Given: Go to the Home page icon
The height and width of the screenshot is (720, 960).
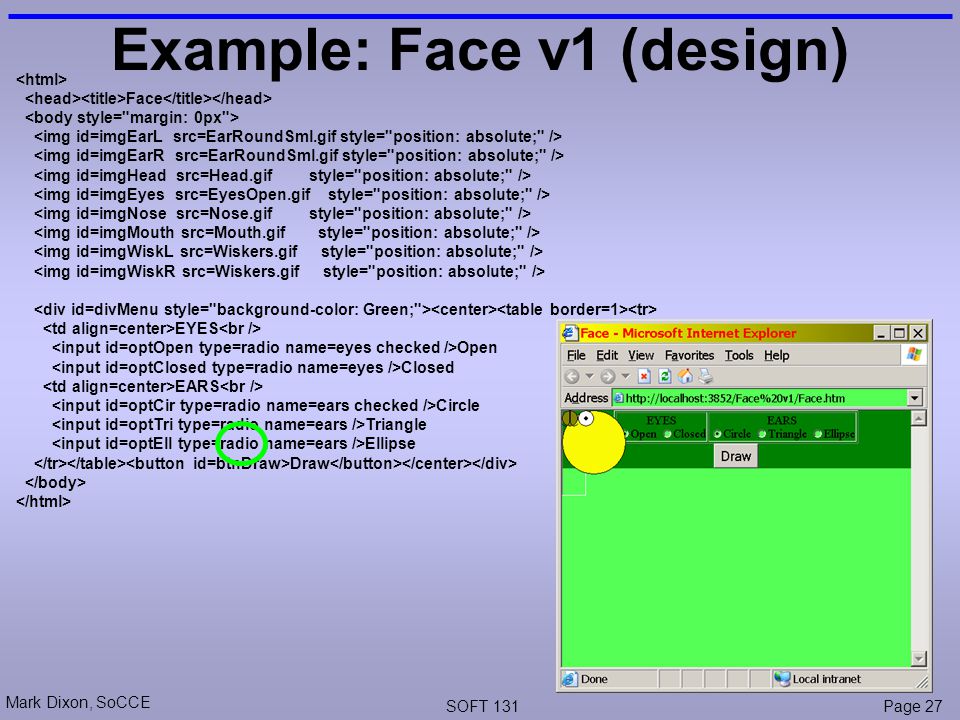Looking at the screenshot, I should click(x=686, y=376).
